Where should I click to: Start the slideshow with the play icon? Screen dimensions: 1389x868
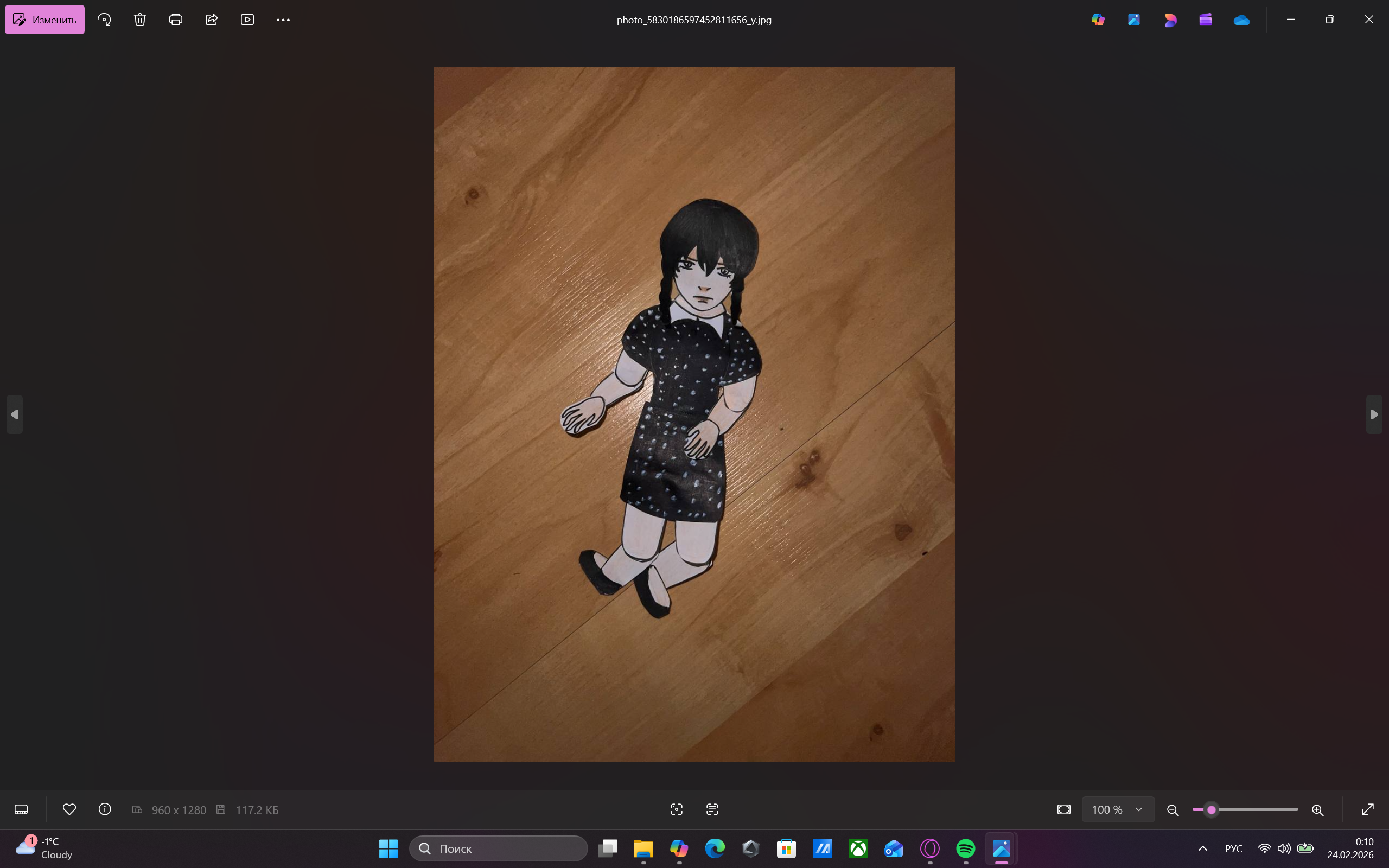pos(247,20)
